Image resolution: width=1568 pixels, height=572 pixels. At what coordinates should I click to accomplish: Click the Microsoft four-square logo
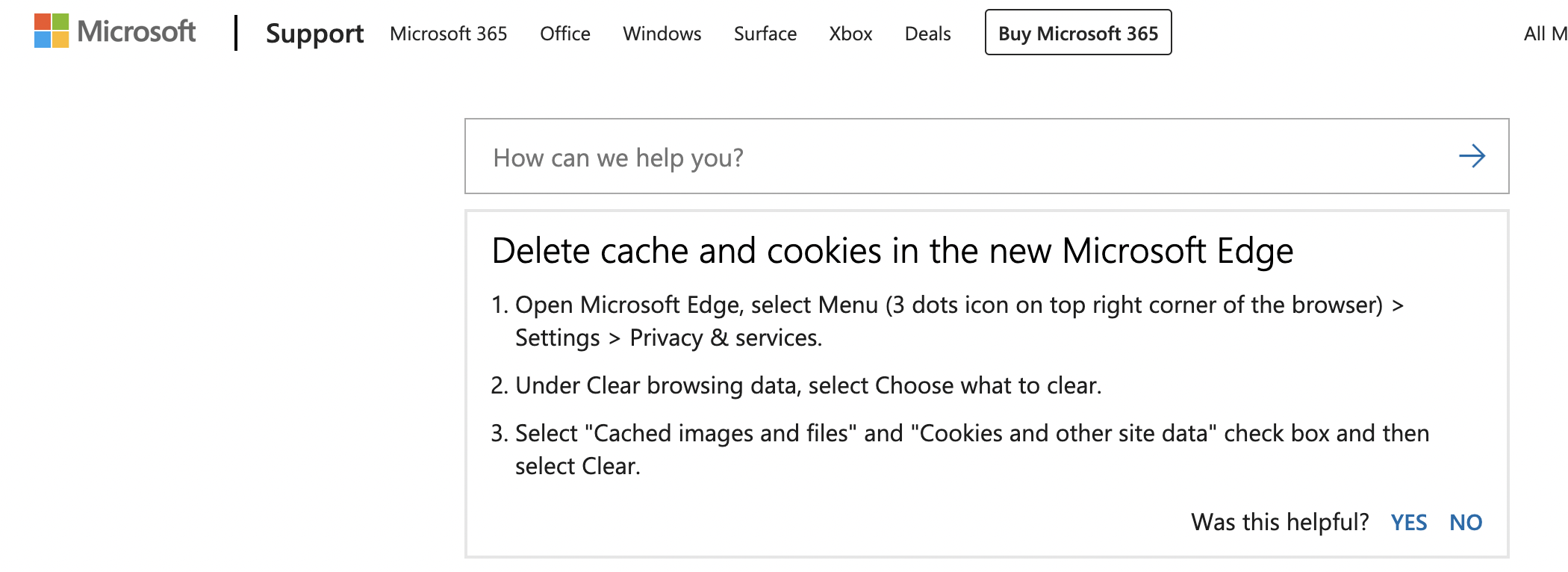52,31
